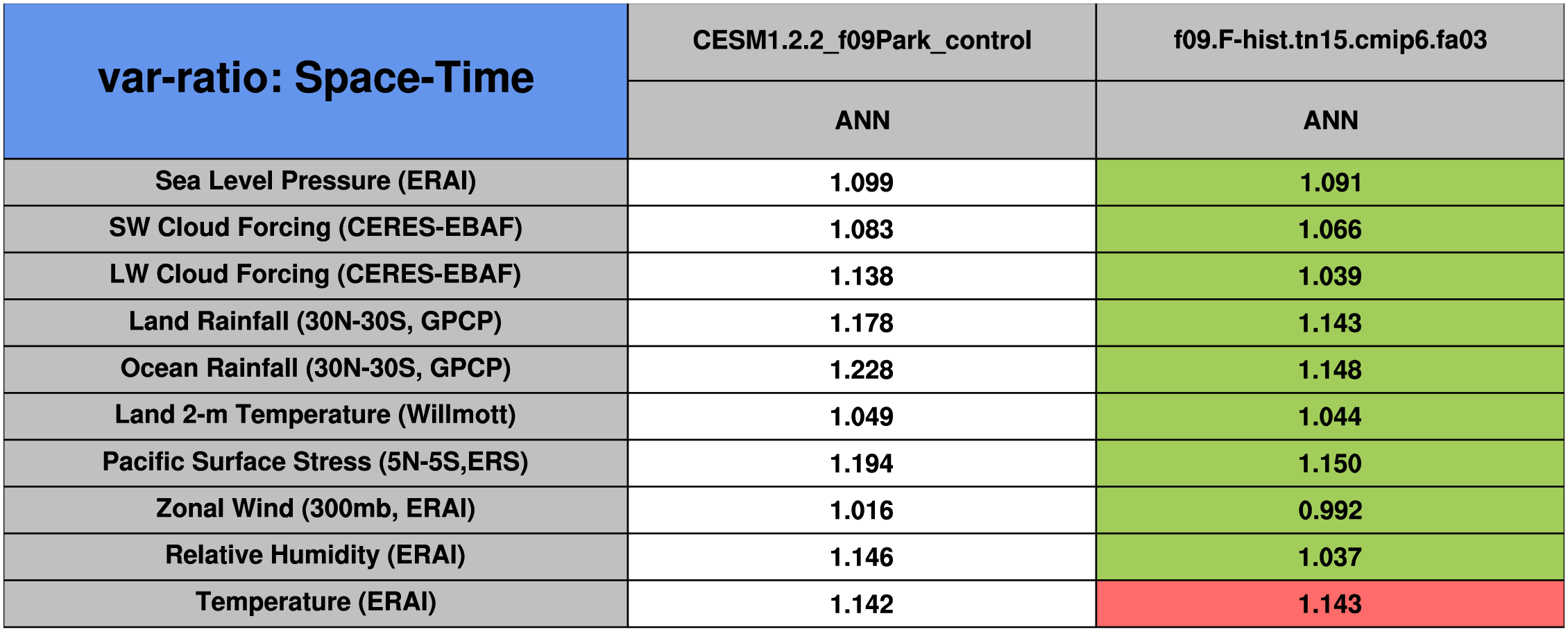Click the Relative Humidity (ERAI) row label

[x=316, y=556]
